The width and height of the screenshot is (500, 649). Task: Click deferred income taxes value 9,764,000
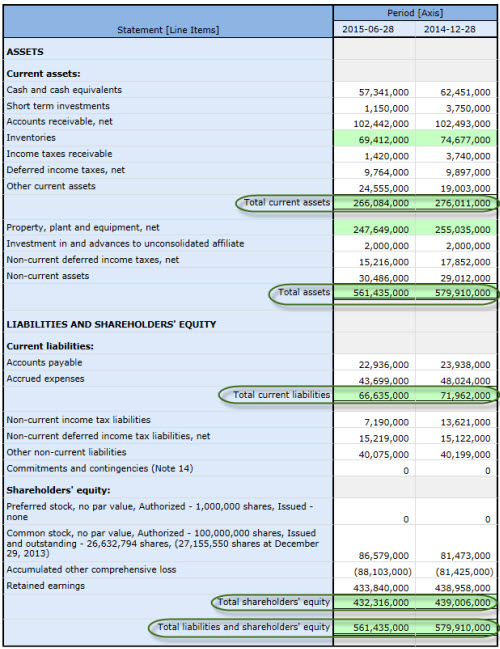387,172
